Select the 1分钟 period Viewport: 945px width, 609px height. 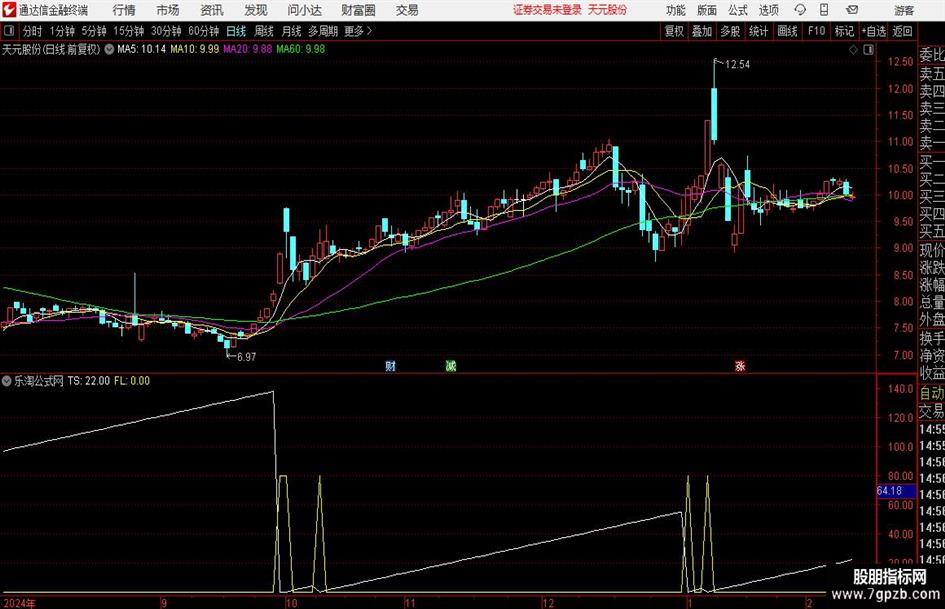tap(62, 31)
